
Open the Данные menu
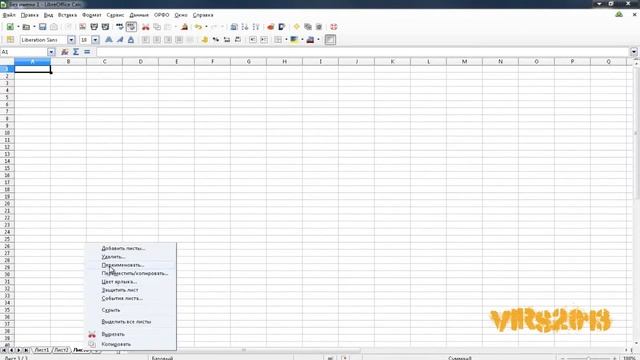[x=139, y=15]
